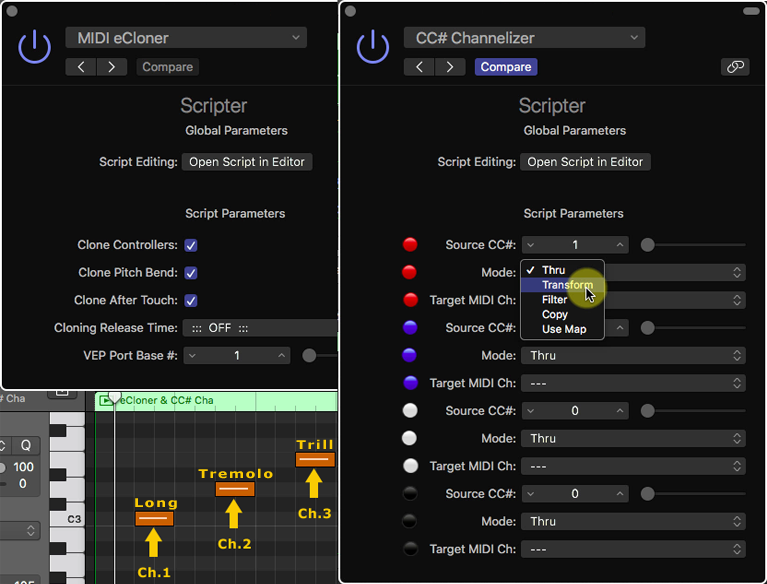This screenshot has height=584, width=767.
Task: Click first red Source CC# slider knob
Action: [x=648, y=245]
